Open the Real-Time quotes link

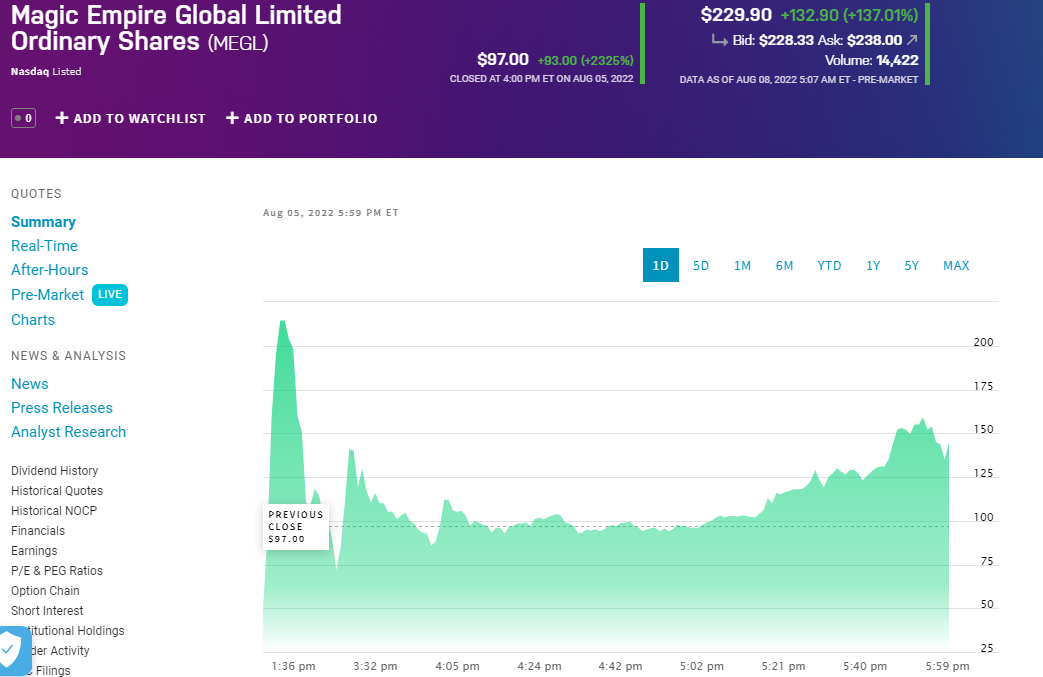pos(44,245)
